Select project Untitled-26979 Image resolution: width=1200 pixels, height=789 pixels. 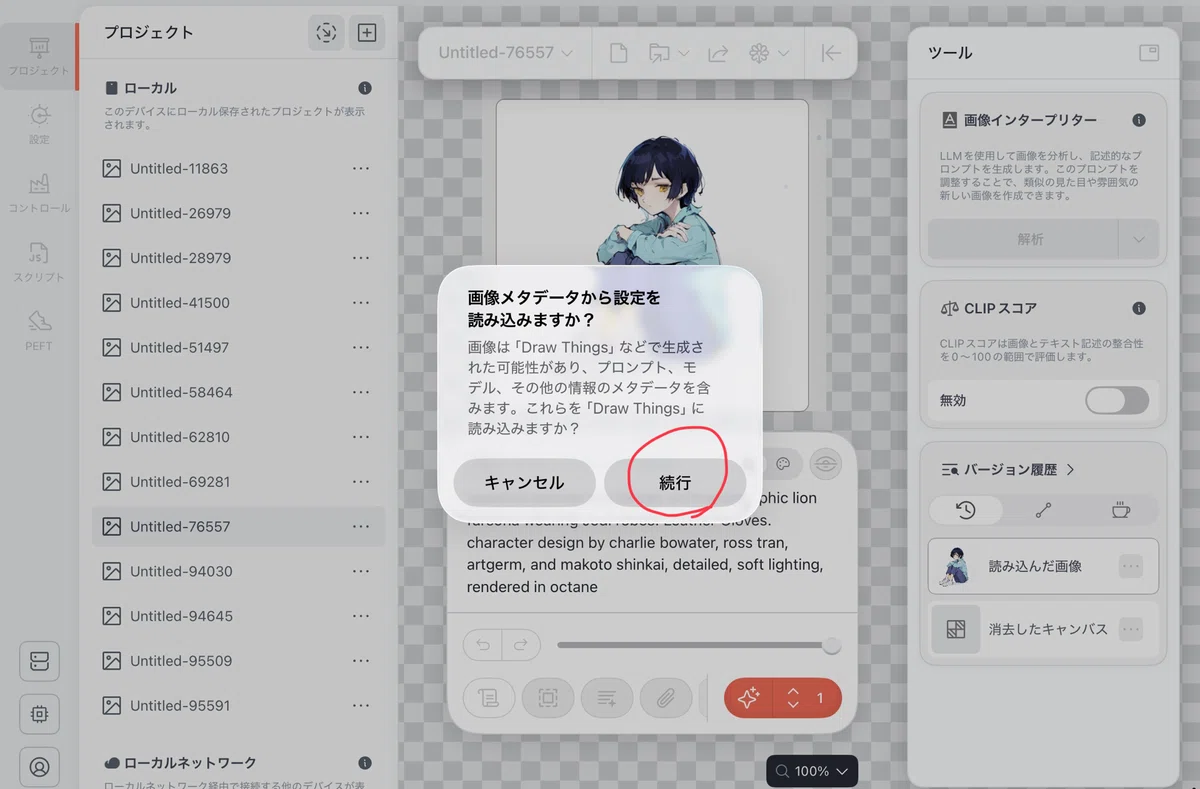pos(238,213)
